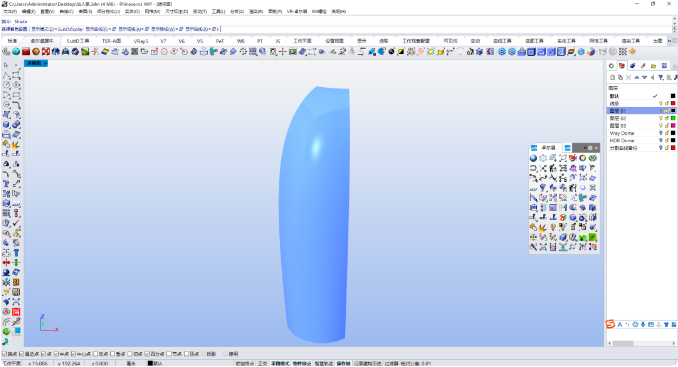Switch to the 曲线工具 toolbar tab

pyautogui.click(x=502, y=41)
